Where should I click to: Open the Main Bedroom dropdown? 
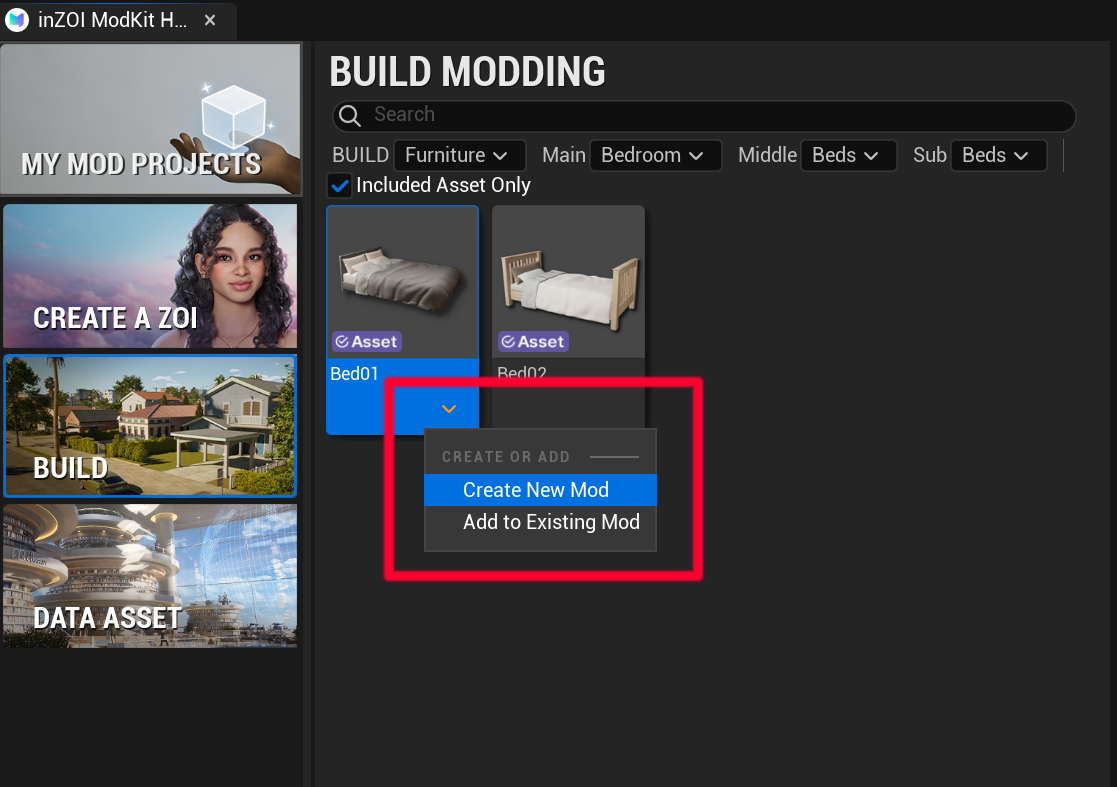655,155
